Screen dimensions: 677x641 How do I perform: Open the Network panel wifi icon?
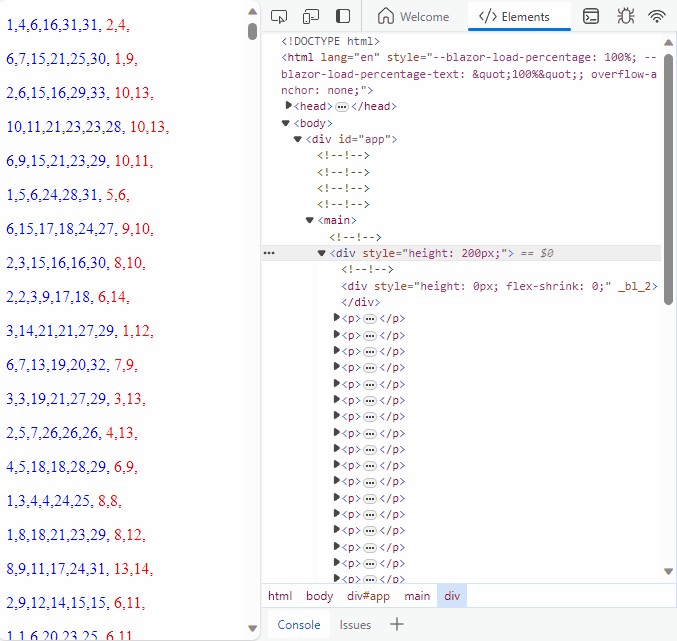click(657, 16)
